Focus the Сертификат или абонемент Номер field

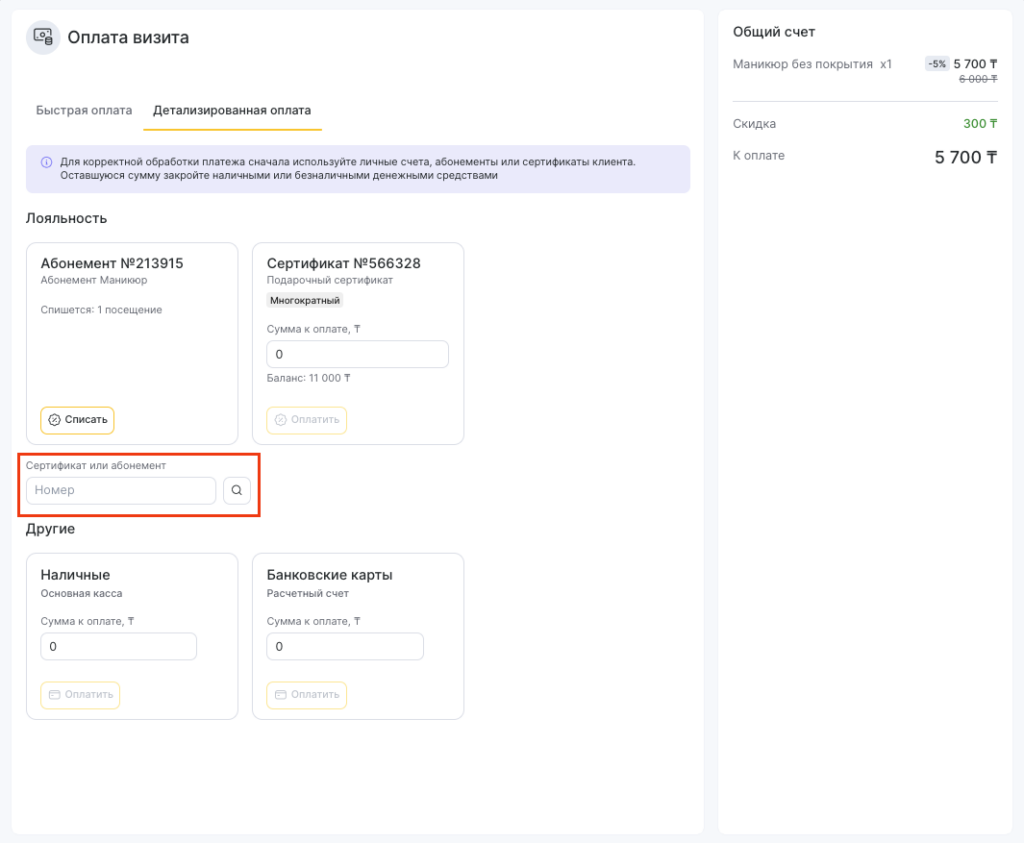tap(121, 491)
